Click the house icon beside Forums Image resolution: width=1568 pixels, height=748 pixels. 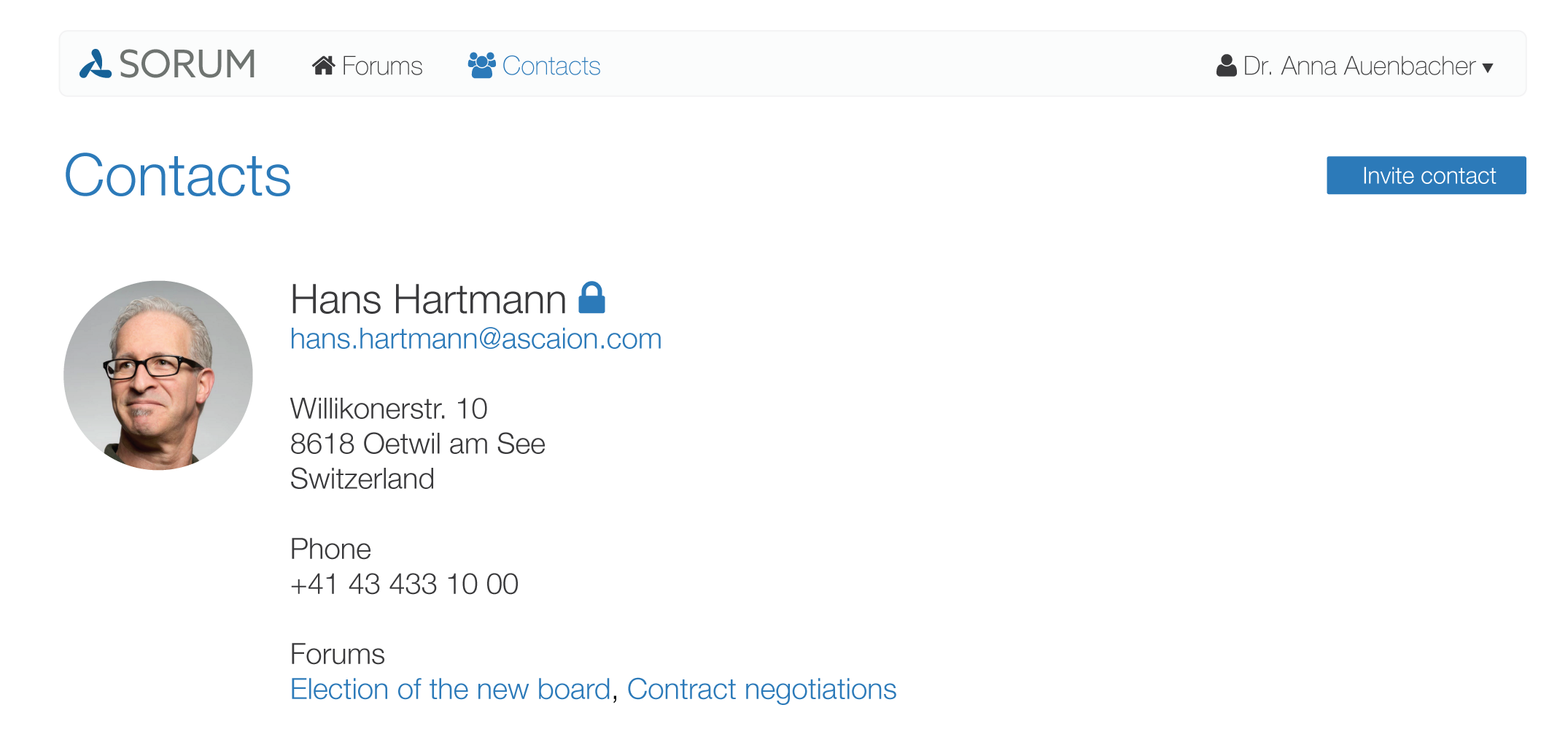(324, 66)
